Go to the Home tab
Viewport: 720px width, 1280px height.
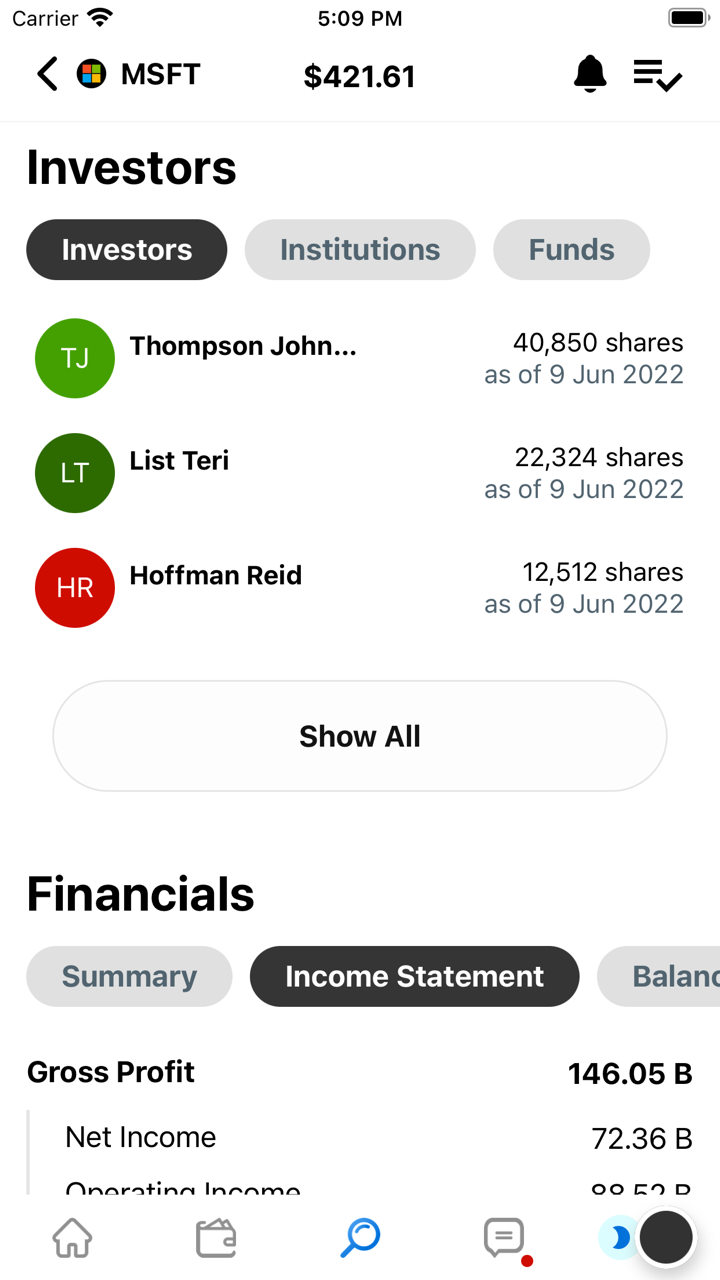(x=72, y=1238)
